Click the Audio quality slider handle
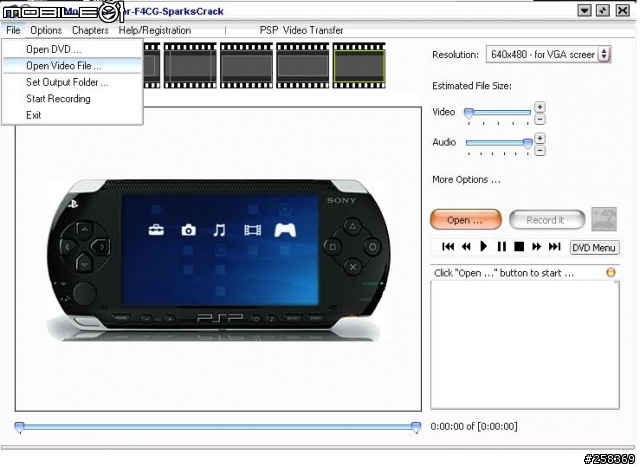The height and width of the screenshot is (467, 640). [x=528, y=144]
